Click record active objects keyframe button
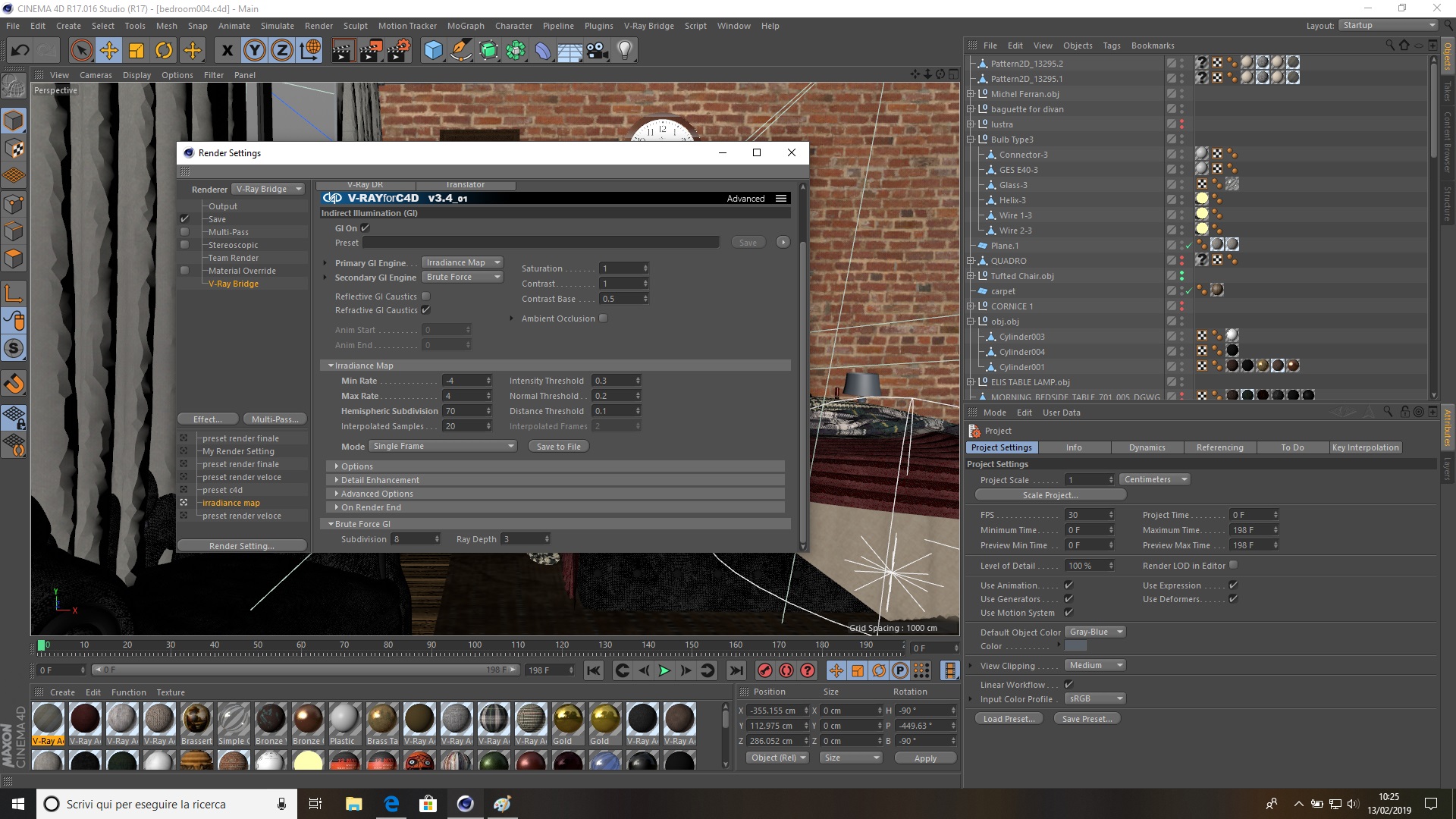This screenshot has height=819, width=1456. point(765,670)
